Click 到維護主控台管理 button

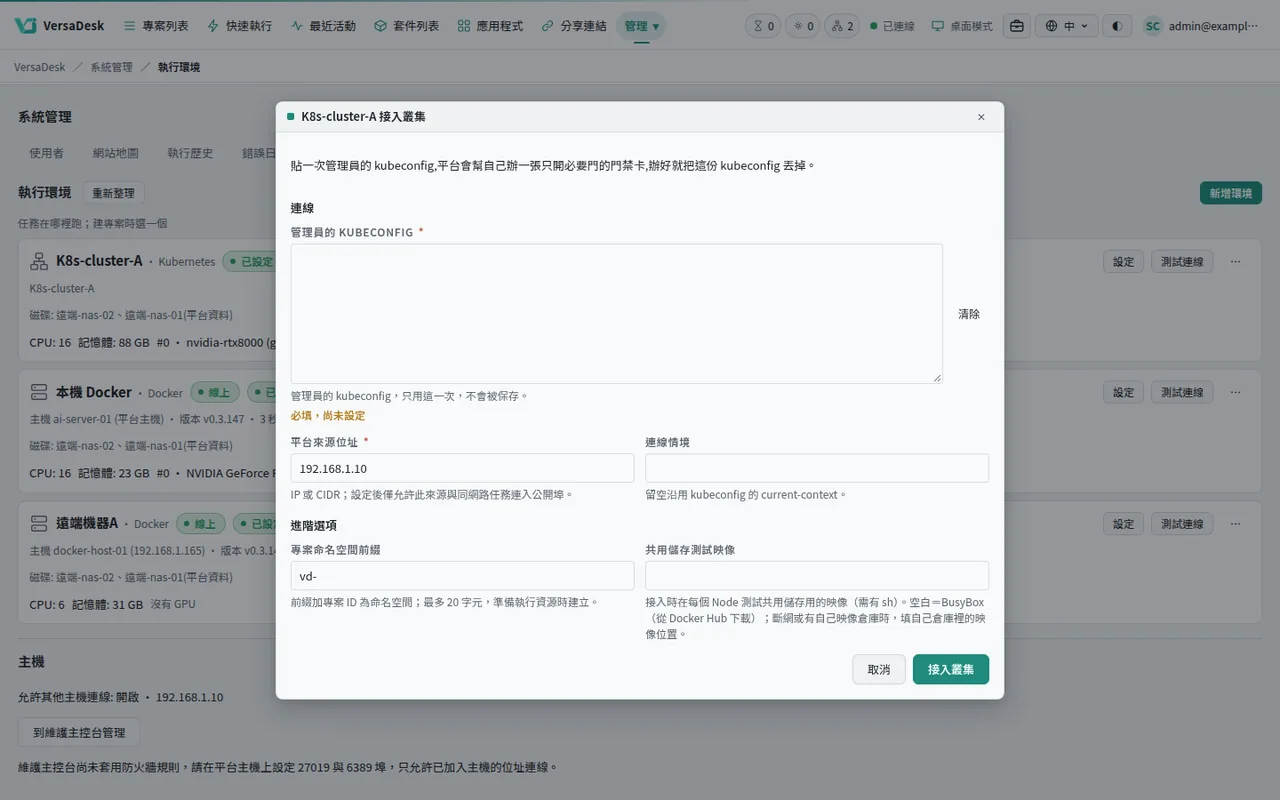[x=79, y=732]
